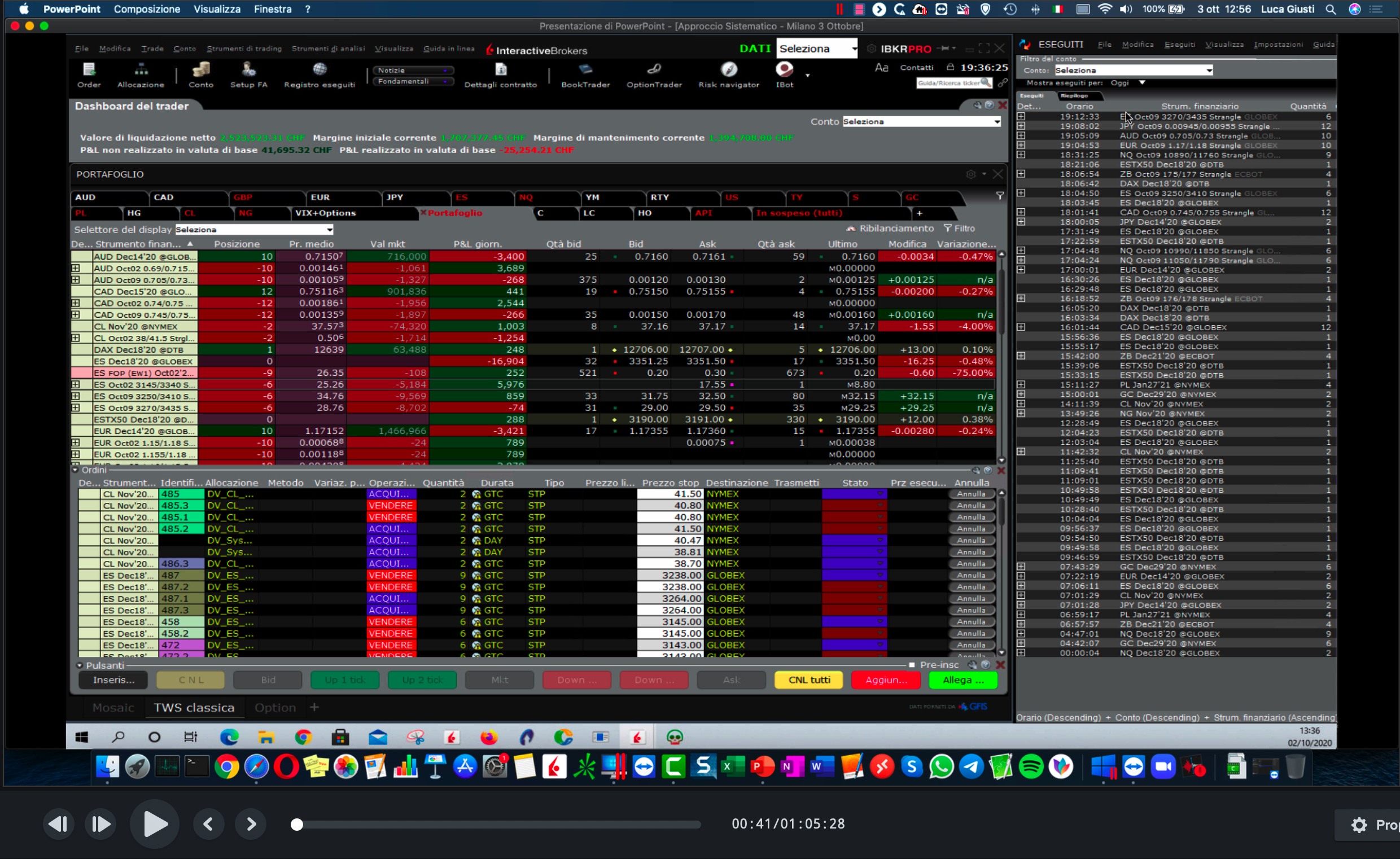Open Spotify from the Dock
Image resolution: width=1400 pixels, height=859 pixels.
click(x=1031, y=767)
